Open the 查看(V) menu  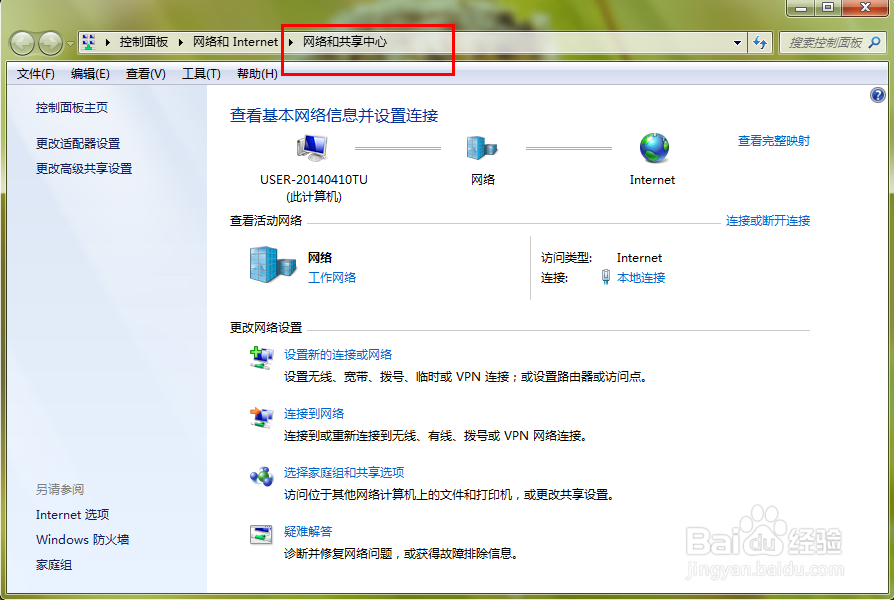[x=145, y=74]
